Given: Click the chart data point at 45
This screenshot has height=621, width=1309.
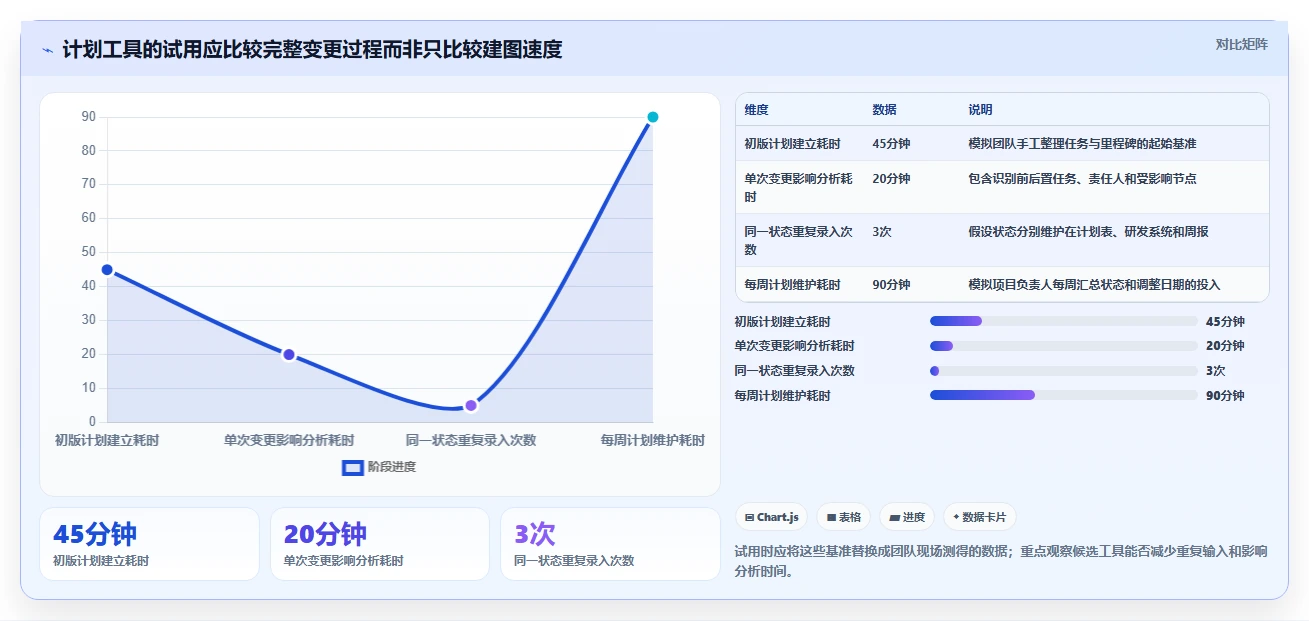Looking at the screenshot, I should coord(107,270).
